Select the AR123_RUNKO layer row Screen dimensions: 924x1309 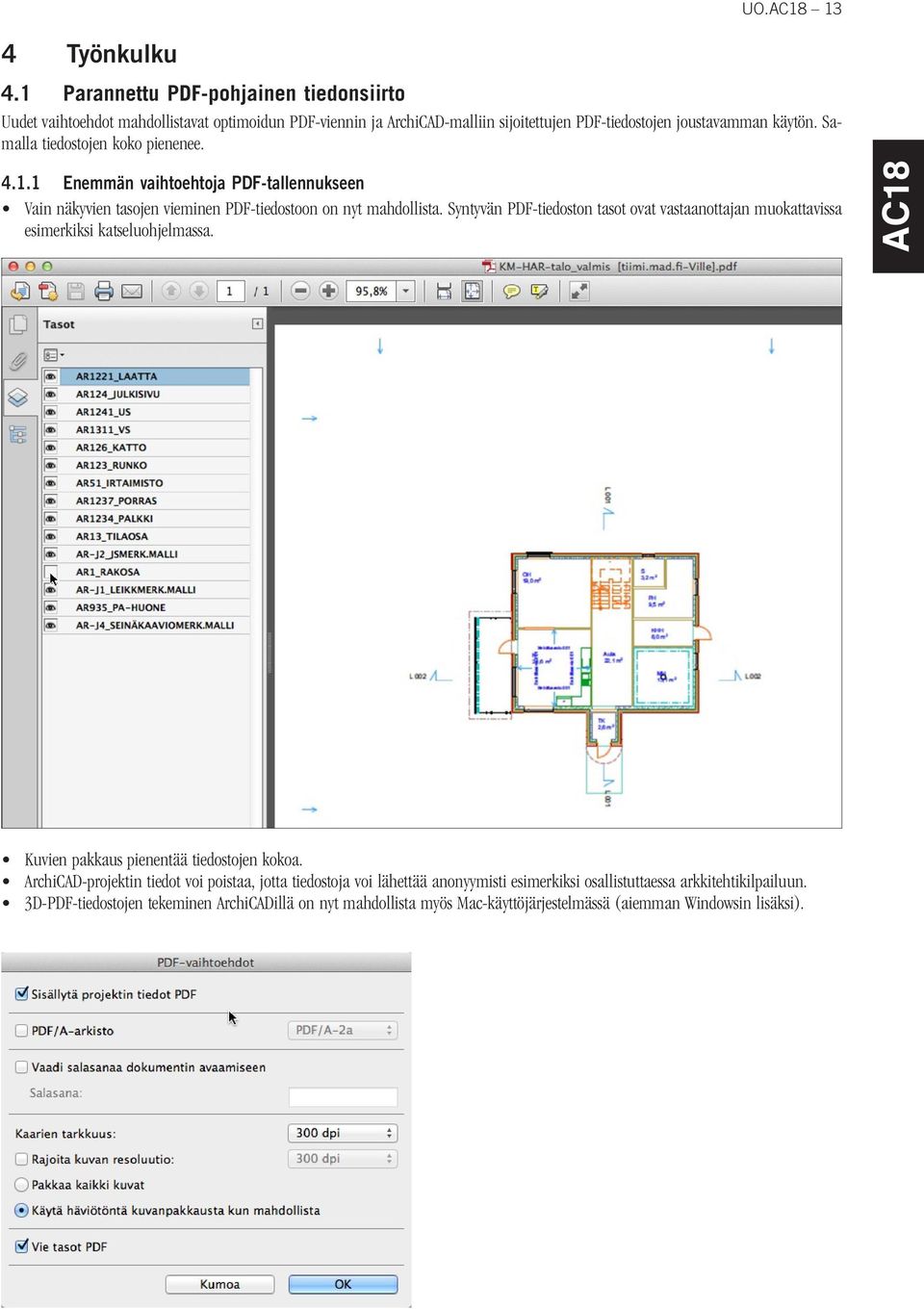[x=146, y=466]
